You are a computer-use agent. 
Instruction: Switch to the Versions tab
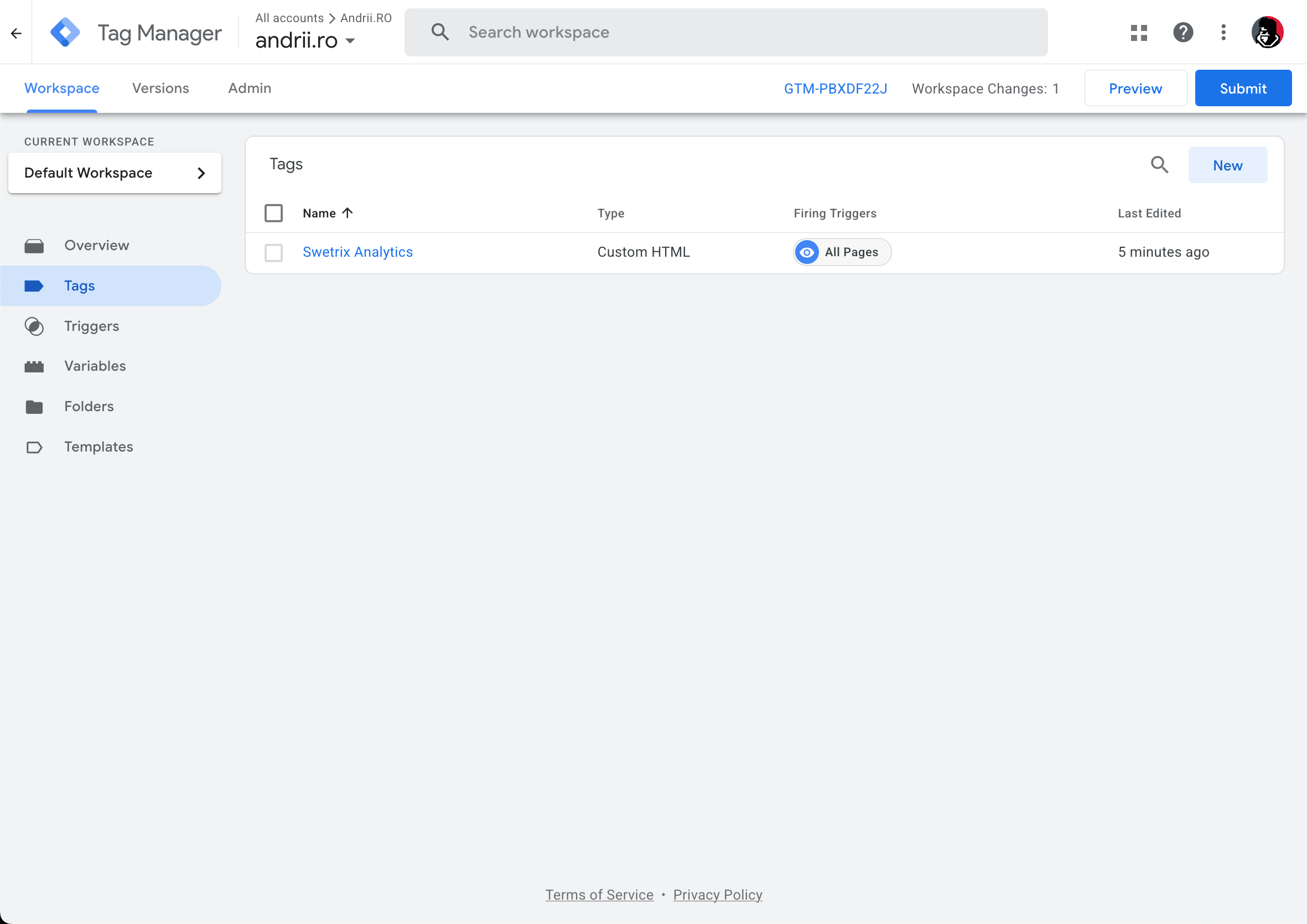pyautogui.click(x=160, y=88)
